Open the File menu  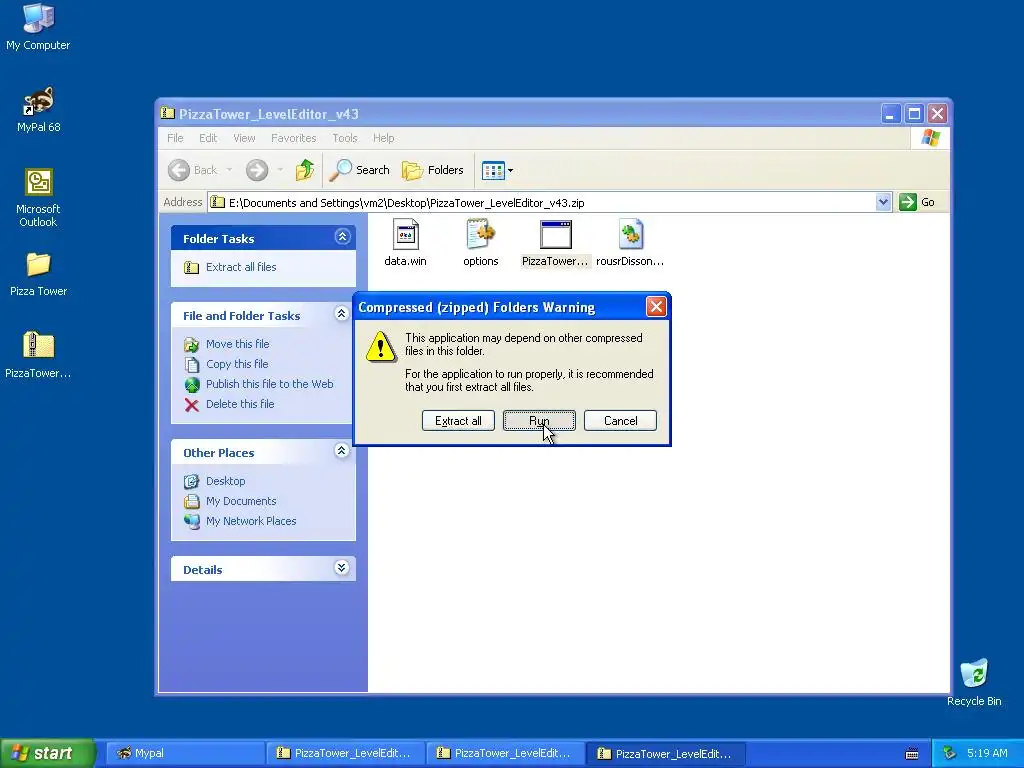tap(175, 138)
